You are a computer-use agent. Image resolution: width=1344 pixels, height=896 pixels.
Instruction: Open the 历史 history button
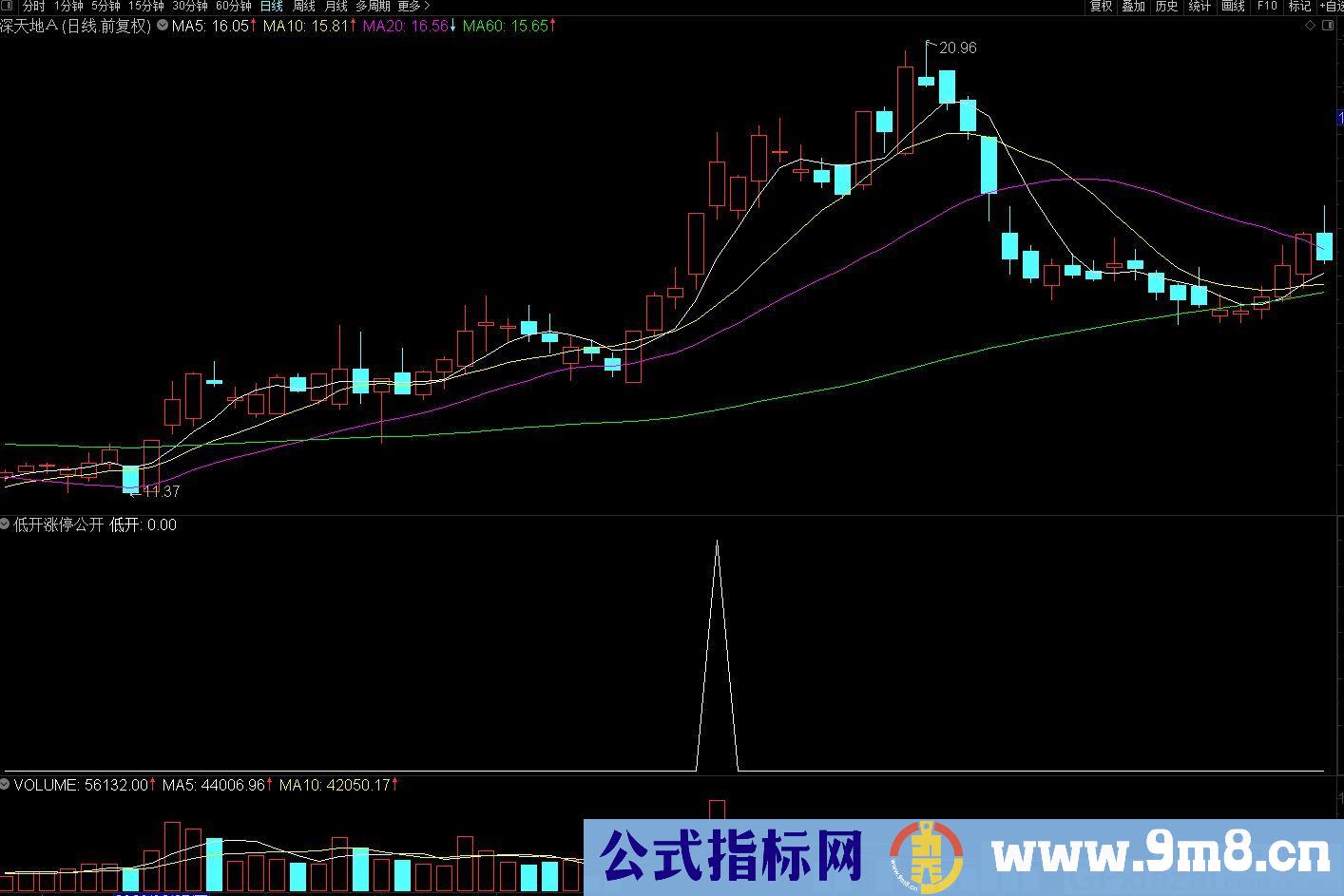[1166, 6]
